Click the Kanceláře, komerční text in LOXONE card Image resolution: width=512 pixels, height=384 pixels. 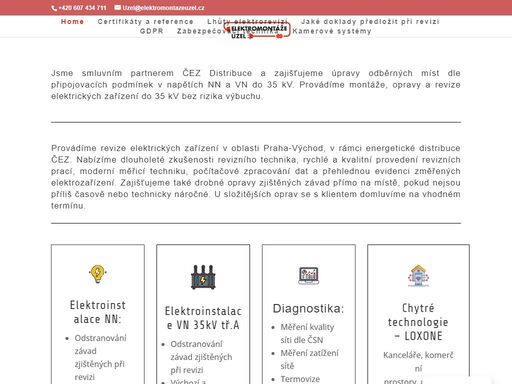click(418, 362)
